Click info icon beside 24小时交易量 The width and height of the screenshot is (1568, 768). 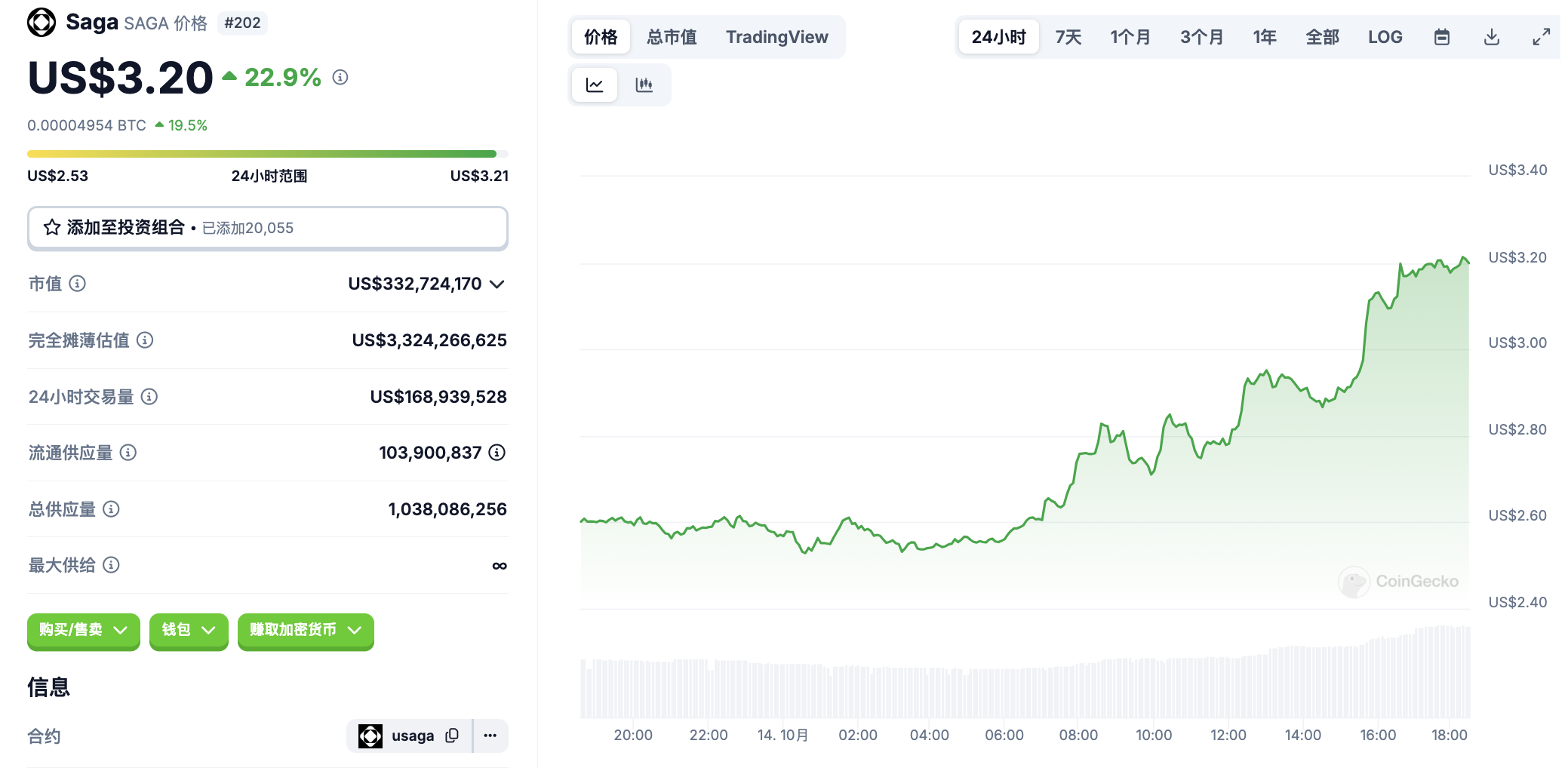149,397
